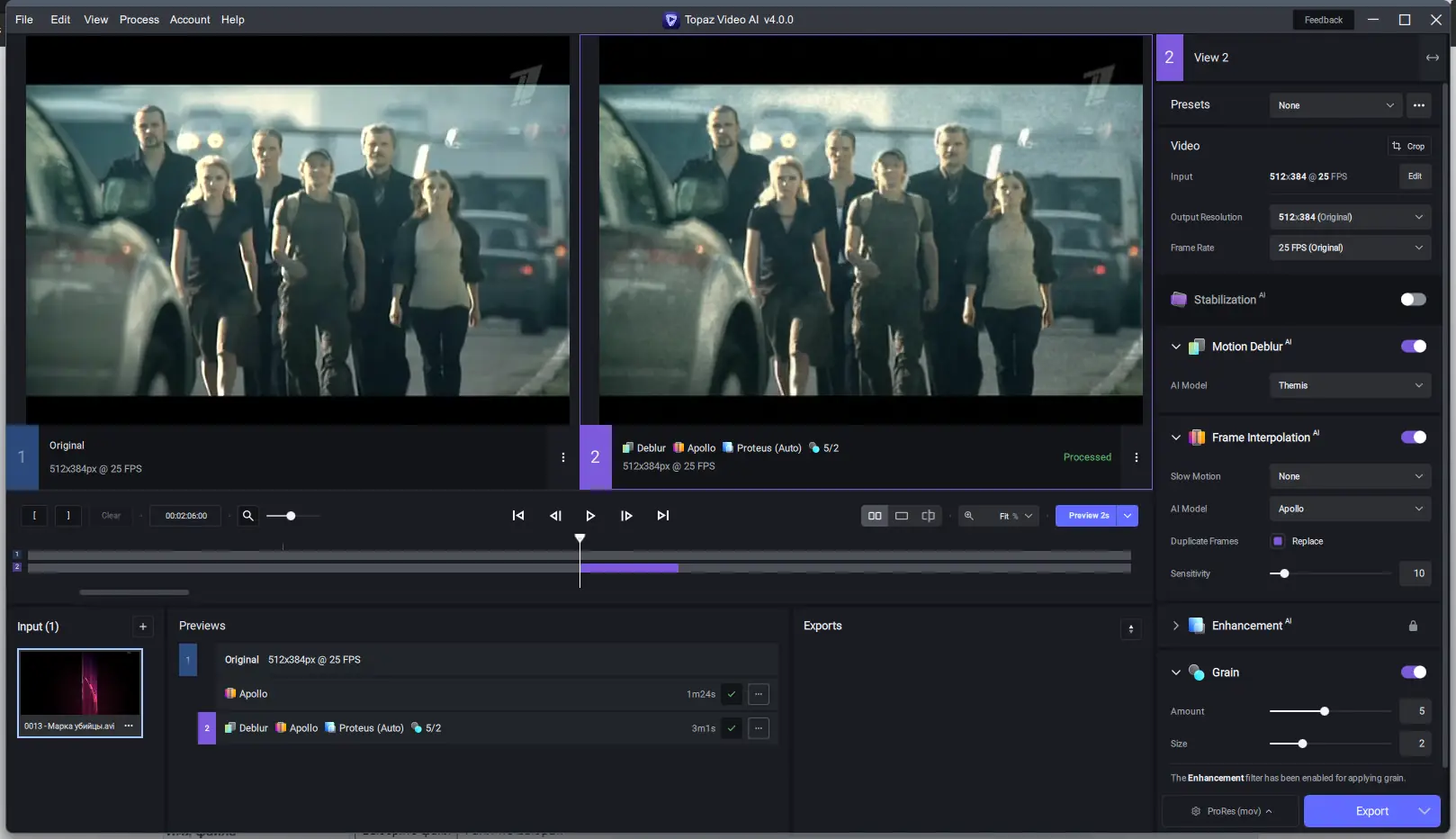Step back one frame
The height and width of the screenshot is (839, 1456).
point(555,516)
